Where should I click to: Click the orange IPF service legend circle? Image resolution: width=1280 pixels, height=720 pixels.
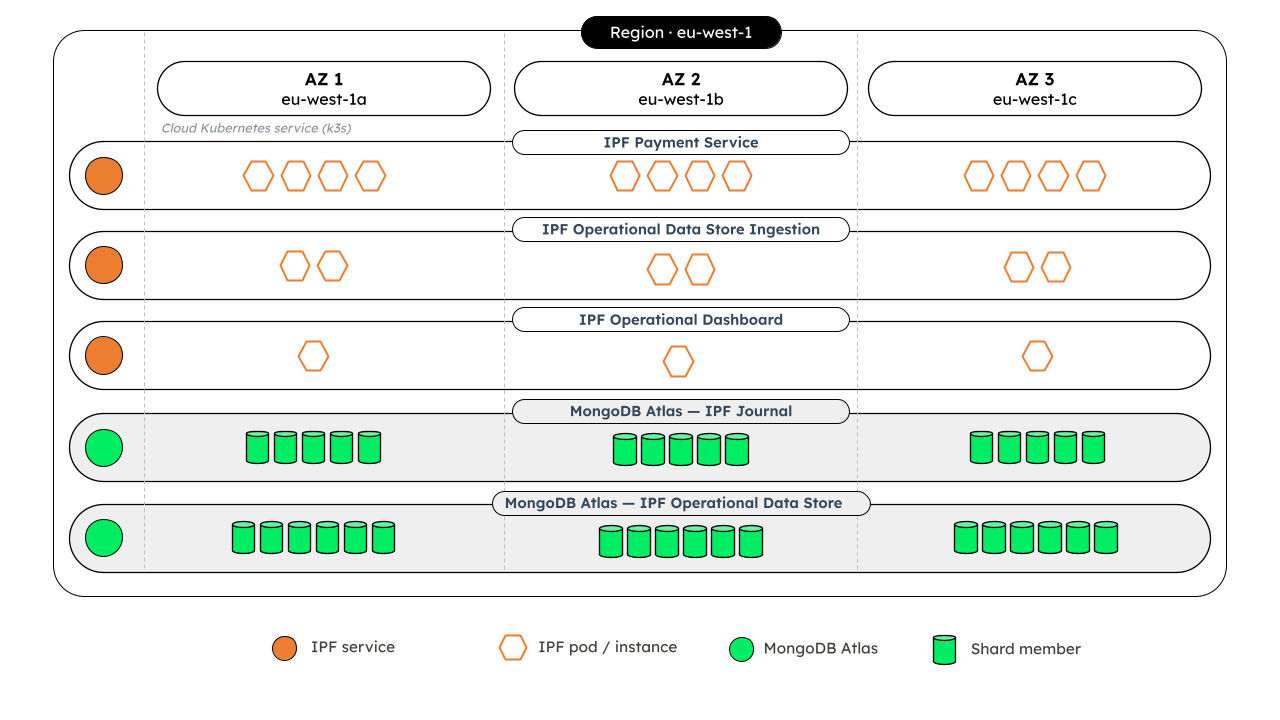pyautogui.click(x=285, y=648)
